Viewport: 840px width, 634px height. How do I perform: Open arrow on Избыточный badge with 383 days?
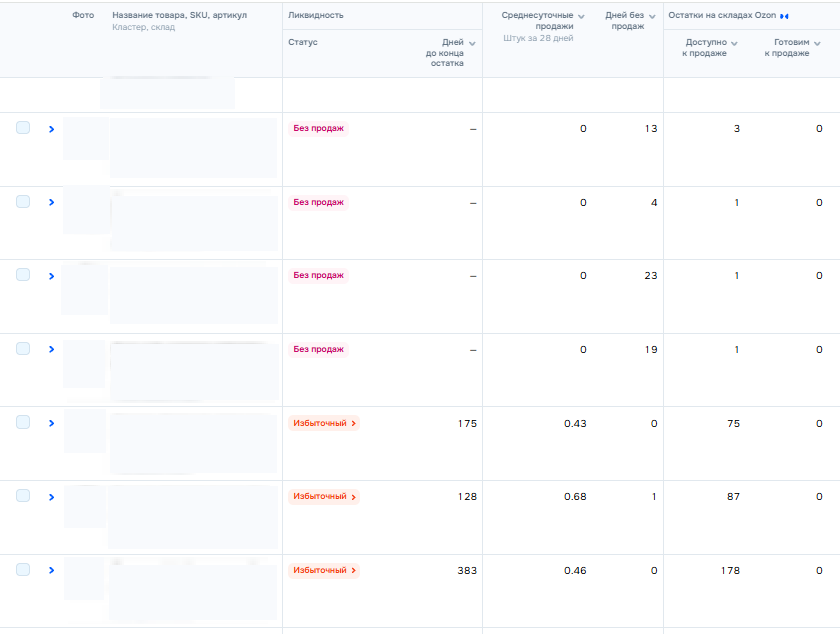pos(354,570)
